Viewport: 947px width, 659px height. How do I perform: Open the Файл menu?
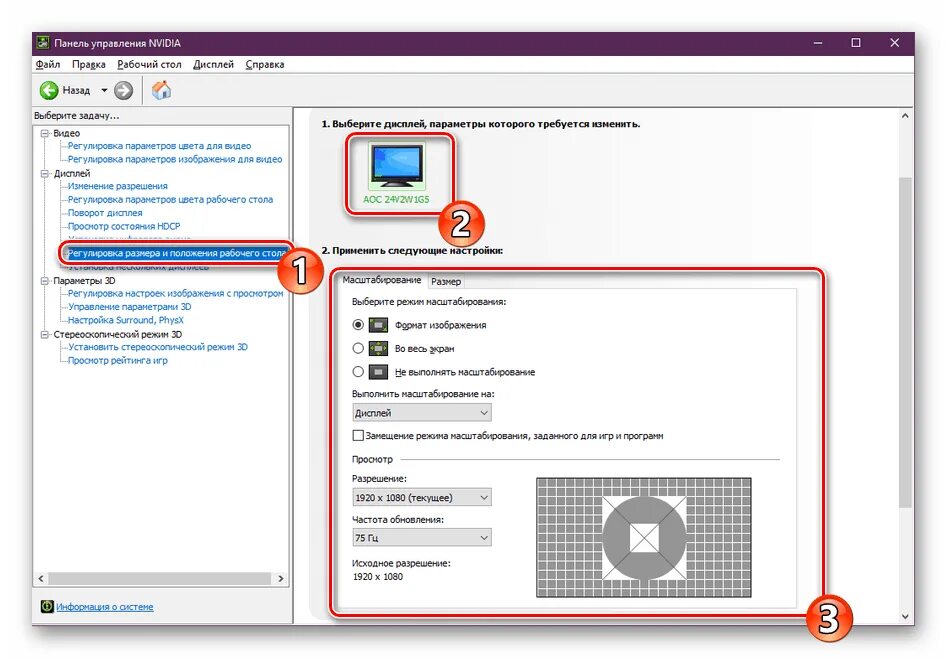pos(48,65)
